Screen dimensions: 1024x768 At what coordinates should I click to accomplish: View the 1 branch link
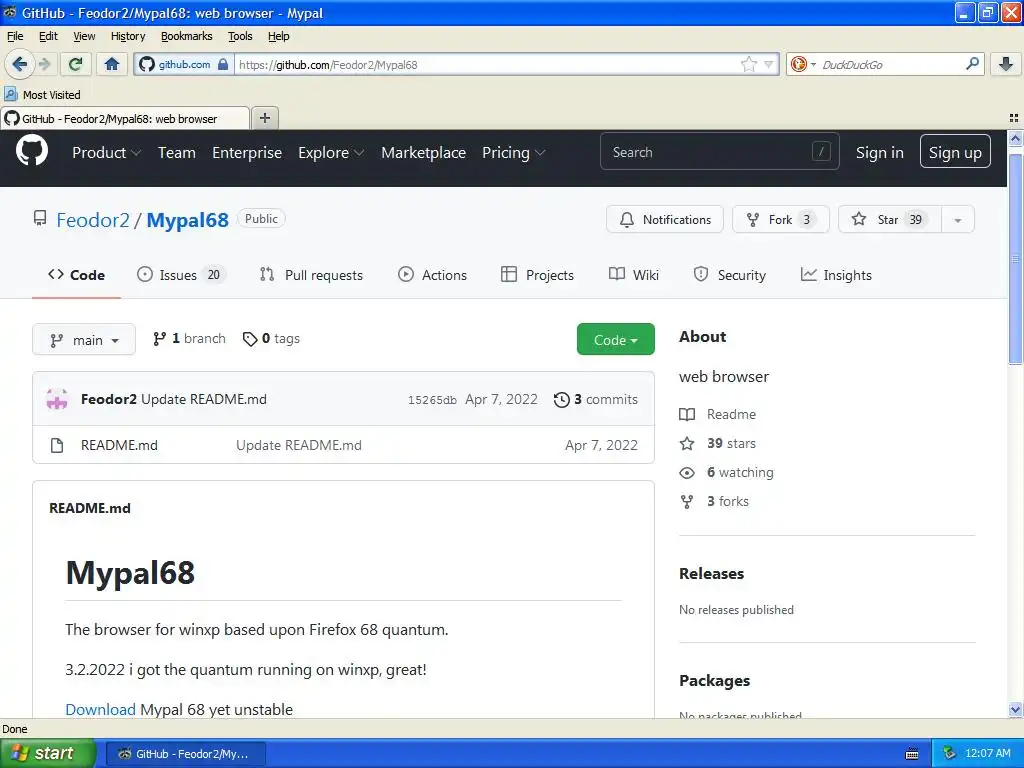(x=189, y=338)
